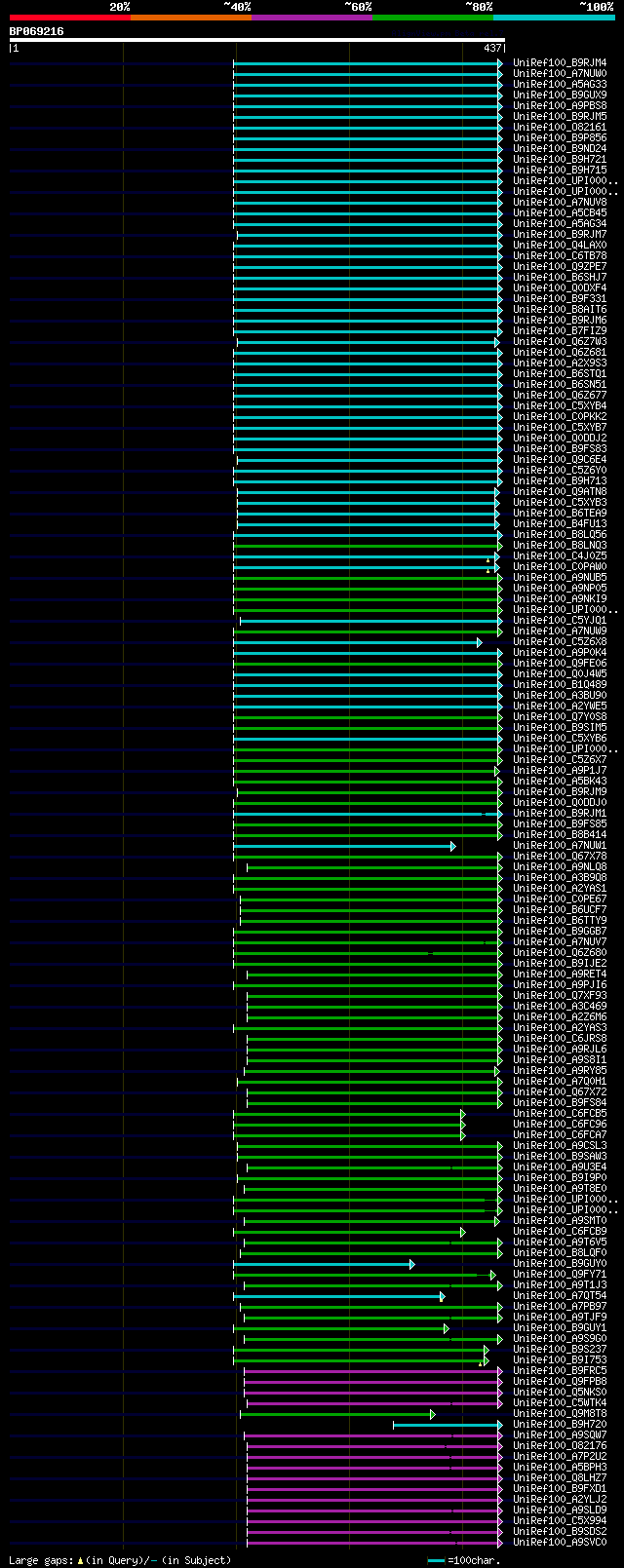Select label UniRef100_B4FU13
Viewport: 624px width, 1568px height.
coord(560,524)
